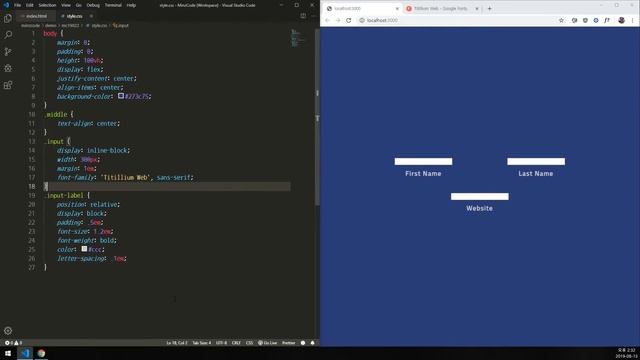Viewport: 640px width, 360px height.
Task: Click the #ccc color swatch in code
Action: (84, 249)
